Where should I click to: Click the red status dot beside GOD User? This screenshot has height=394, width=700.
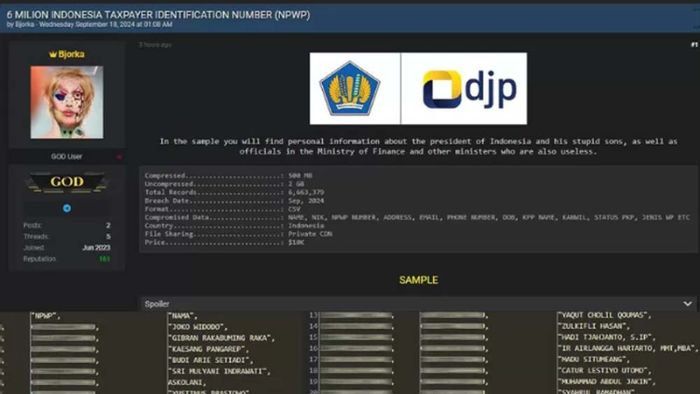pyautogui.click(x=119, y=157)
